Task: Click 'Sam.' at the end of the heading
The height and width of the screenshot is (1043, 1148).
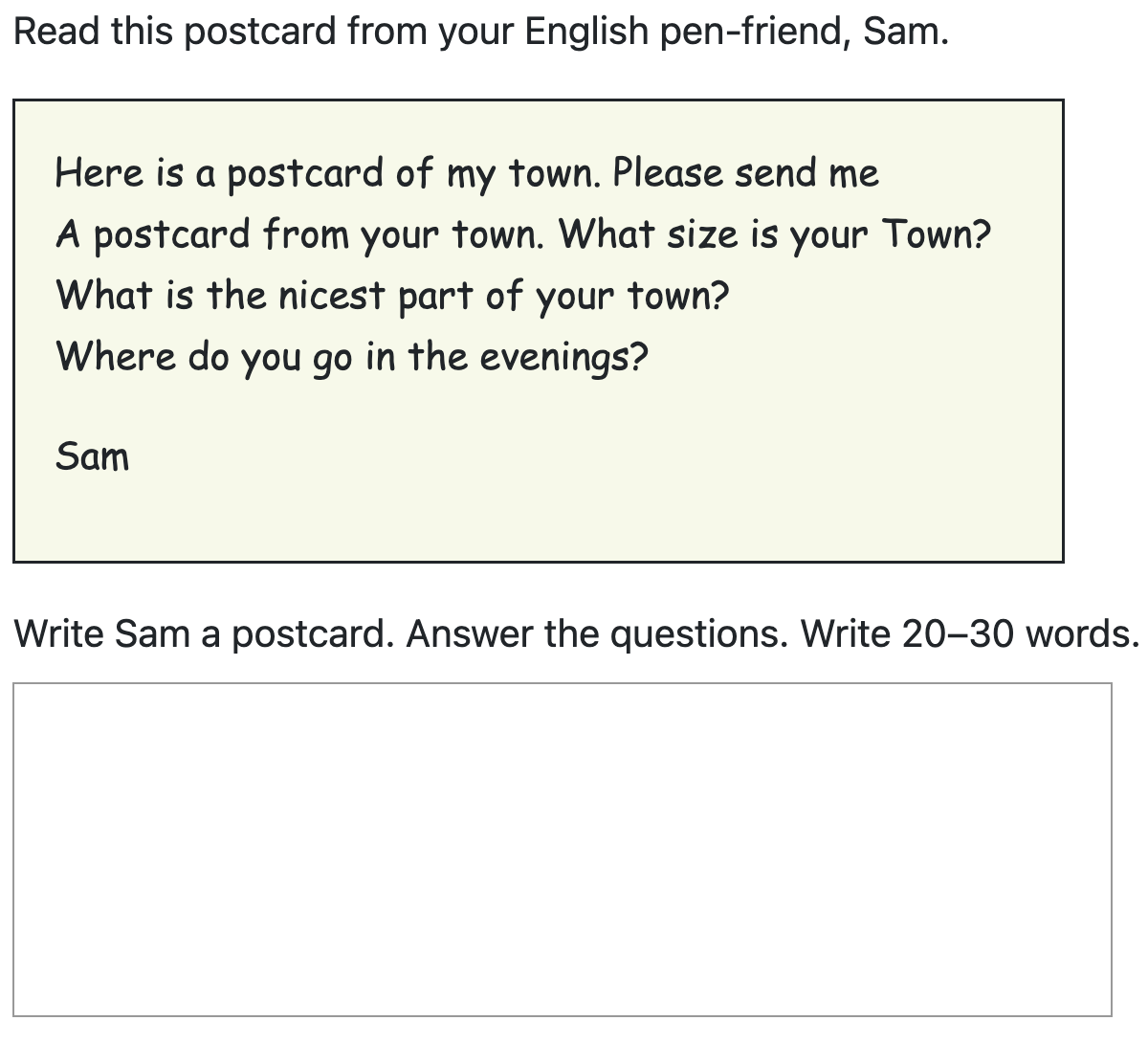Action: (x=905, y=32)
